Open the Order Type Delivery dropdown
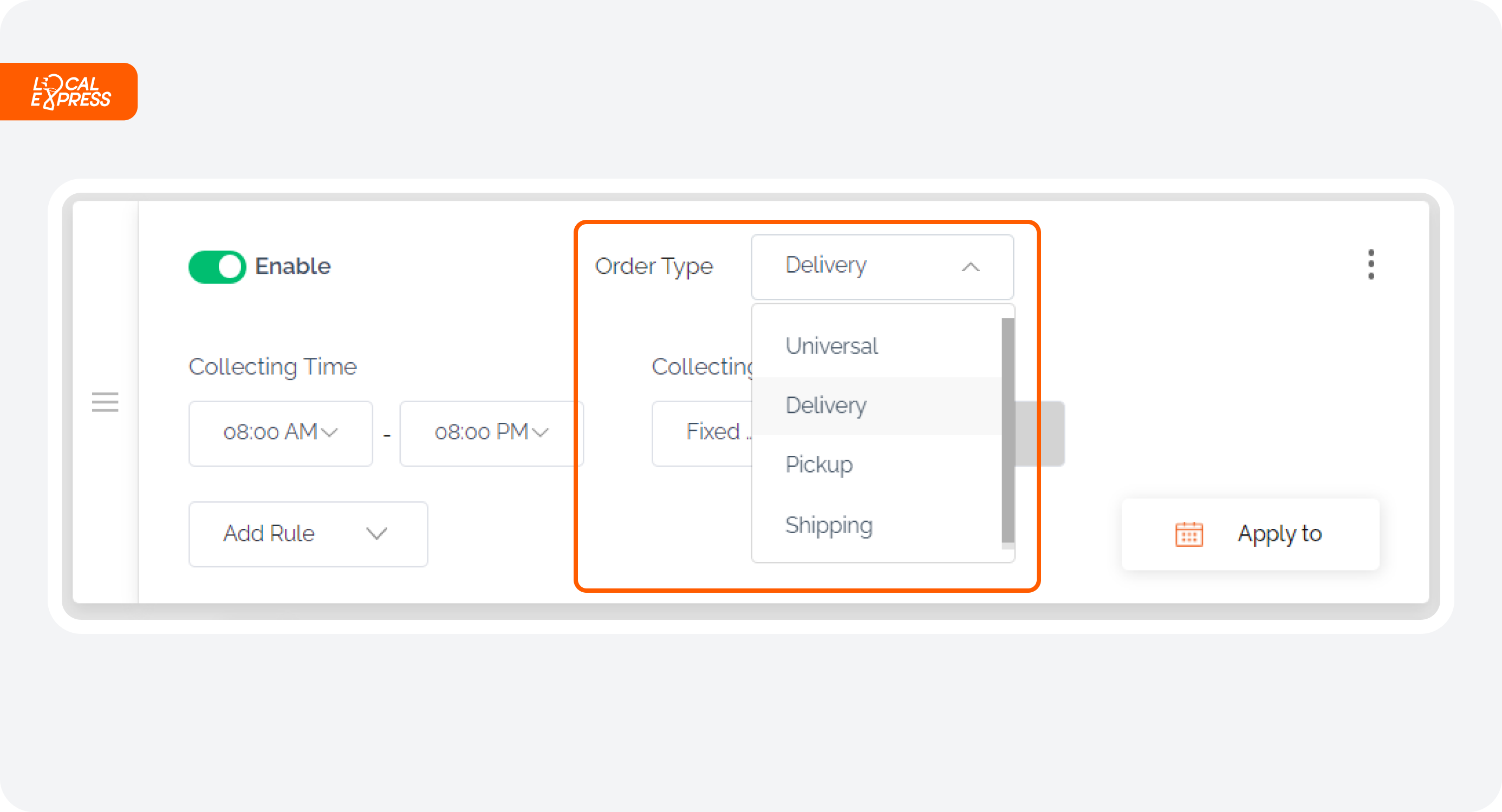The width and height of the screenshot is (1502, 812). click(x=882, y=266)
